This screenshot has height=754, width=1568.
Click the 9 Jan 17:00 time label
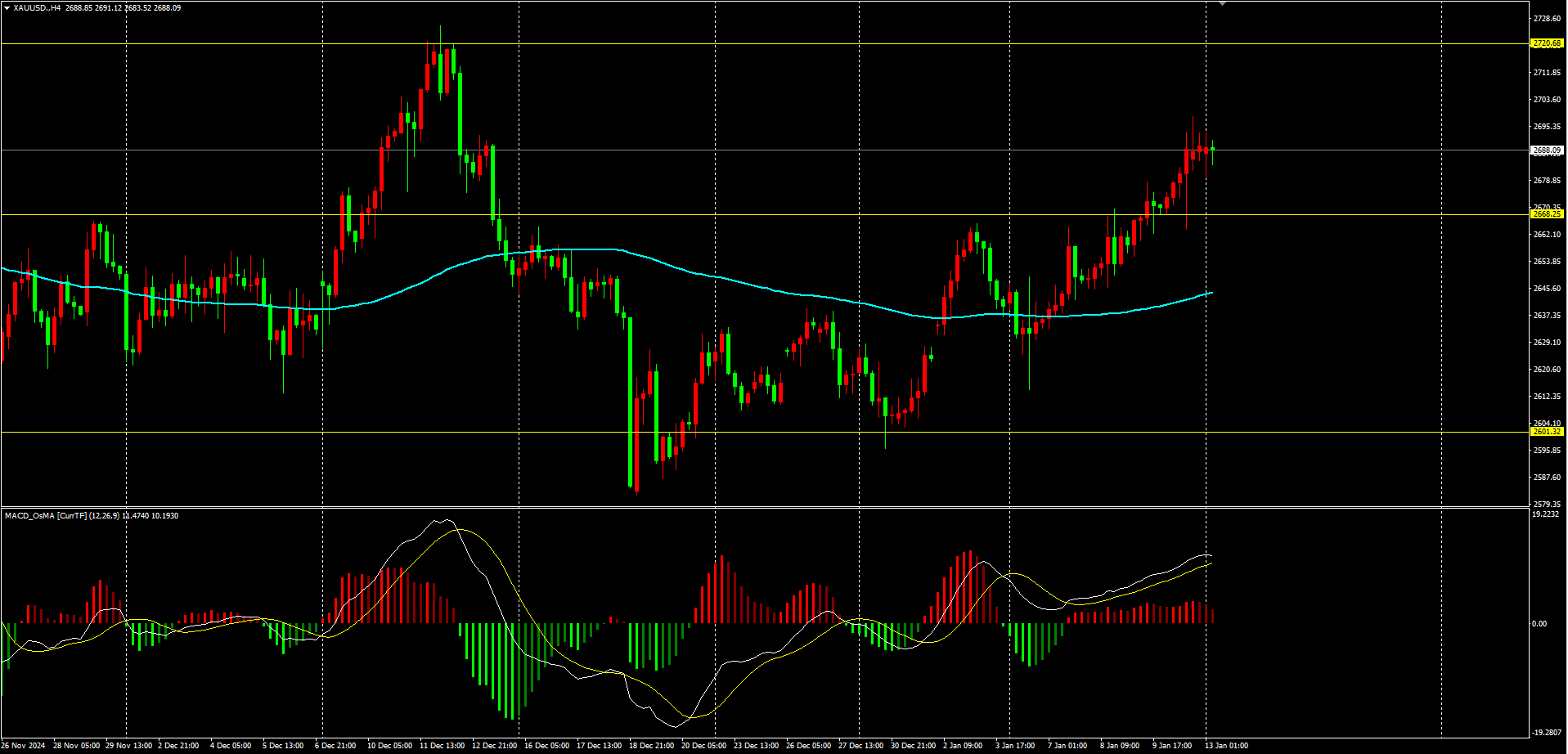(1172, 746)
